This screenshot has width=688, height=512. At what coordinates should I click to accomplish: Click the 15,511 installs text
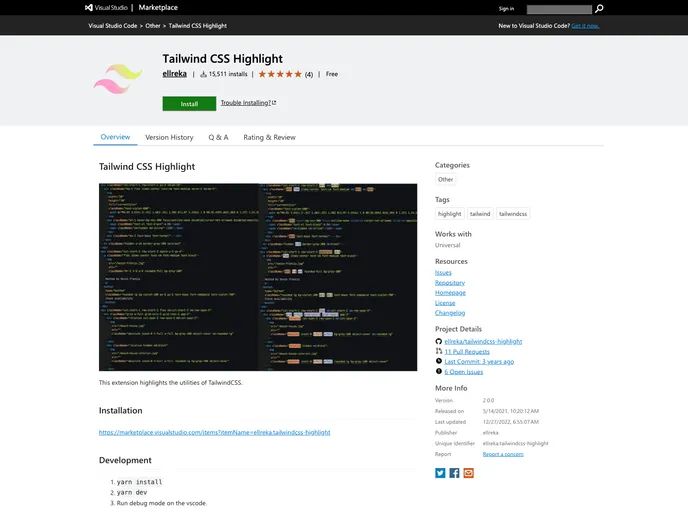pyautogui.click(x=228, y=74)
